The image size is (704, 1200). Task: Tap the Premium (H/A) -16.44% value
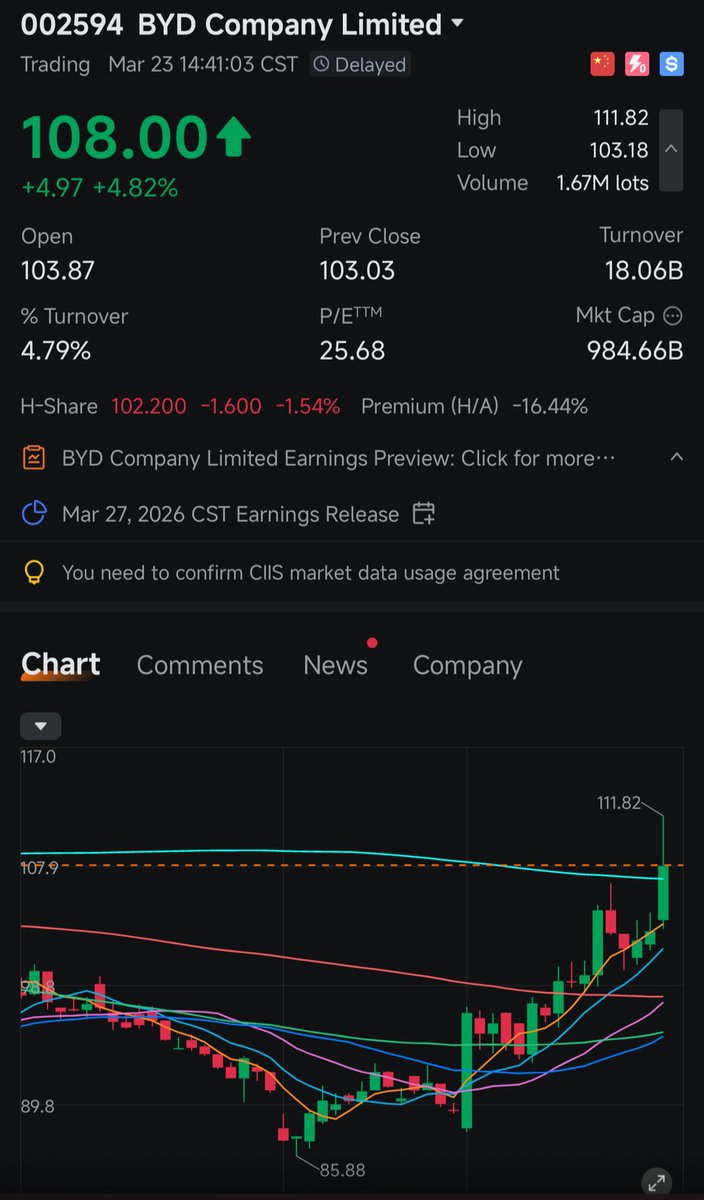click(549, 406)
